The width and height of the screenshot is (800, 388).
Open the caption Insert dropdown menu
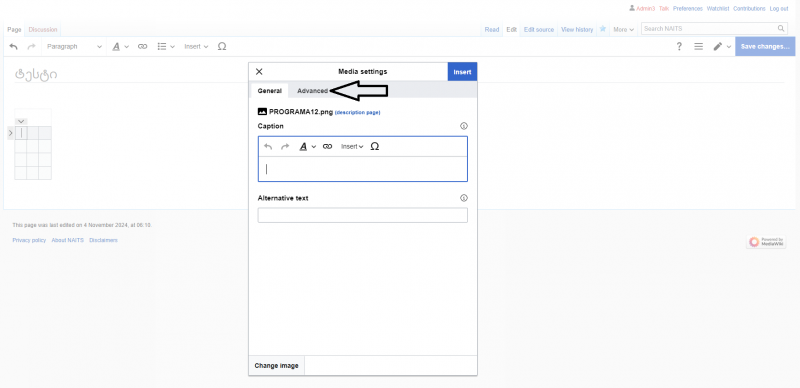point(352,147)
